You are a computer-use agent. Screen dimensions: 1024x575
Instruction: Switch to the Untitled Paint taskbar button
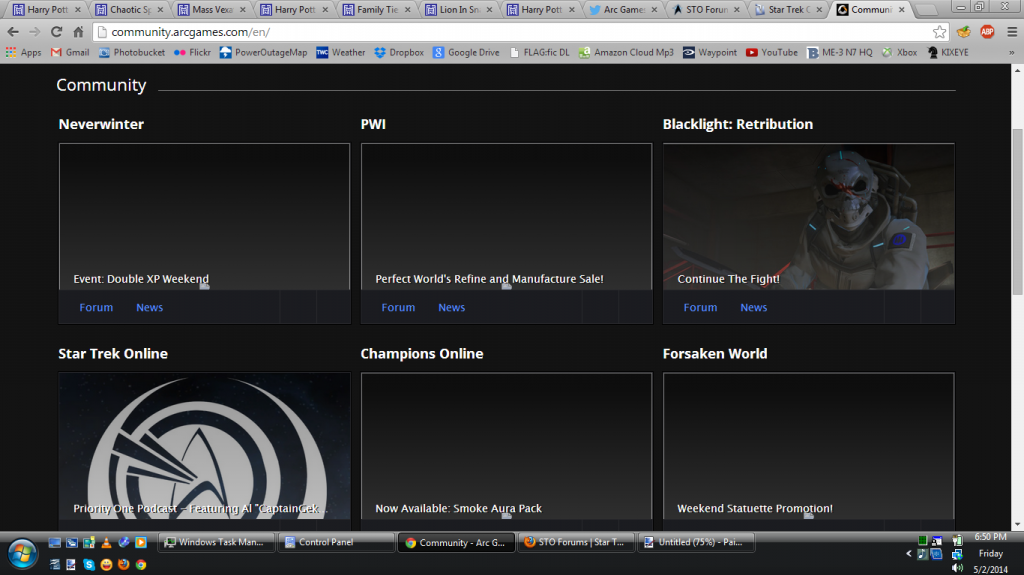696,542
